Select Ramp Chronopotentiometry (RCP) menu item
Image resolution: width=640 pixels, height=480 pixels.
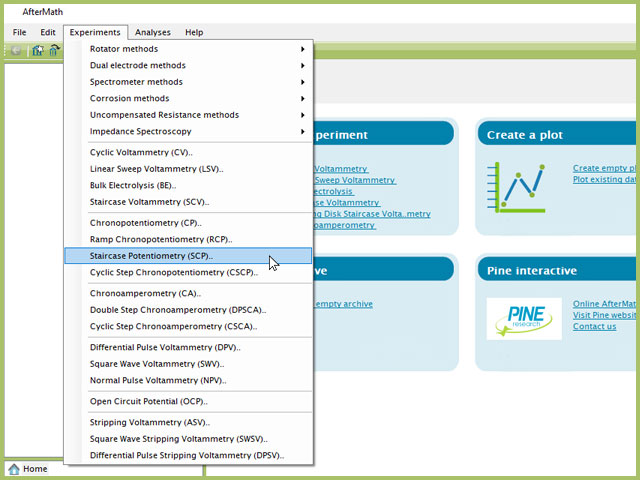coord(189,240)
